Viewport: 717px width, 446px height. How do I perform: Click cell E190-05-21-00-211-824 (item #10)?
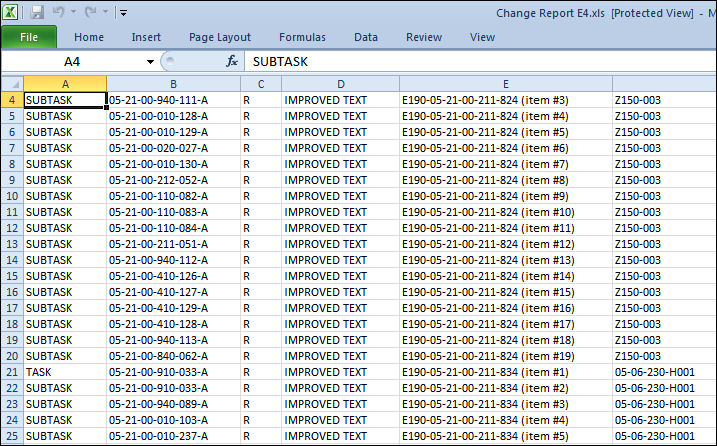click(x=506, y=212)
